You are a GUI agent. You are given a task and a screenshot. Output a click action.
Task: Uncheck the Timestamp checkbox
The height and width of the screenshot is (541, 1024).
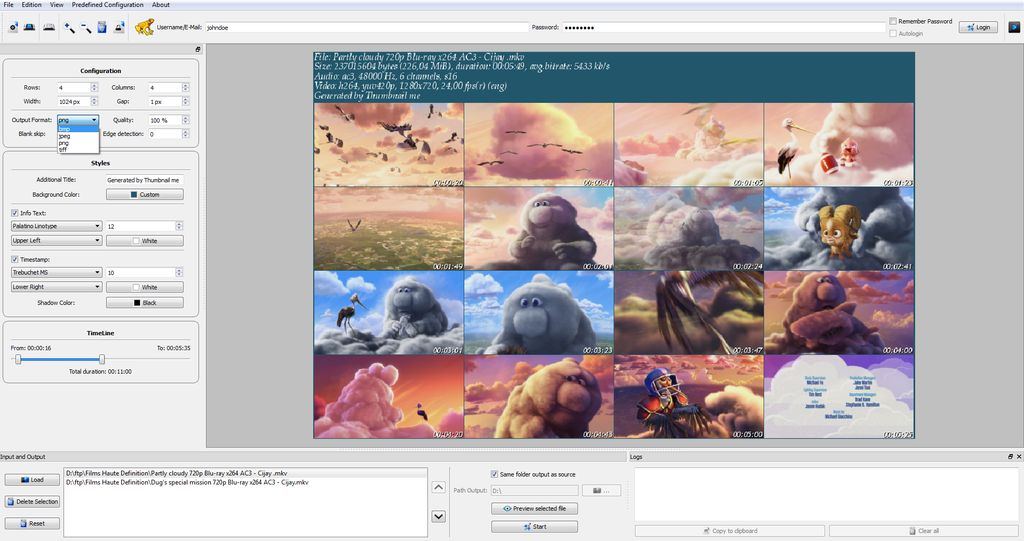pyautogui.click(x=15, y=259)
